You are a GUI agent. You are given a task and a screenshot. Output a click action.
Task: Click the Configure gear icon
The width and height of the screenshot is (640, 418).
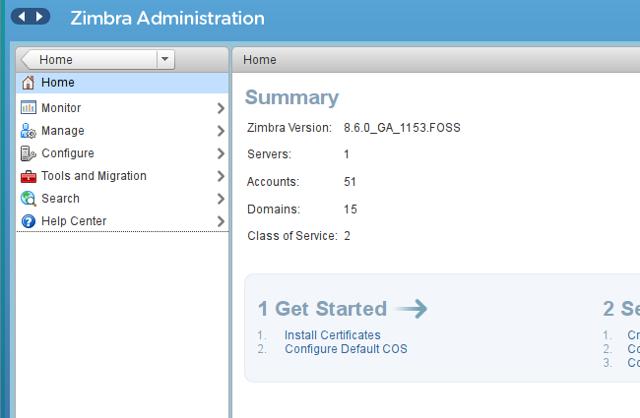coord(28,154)
